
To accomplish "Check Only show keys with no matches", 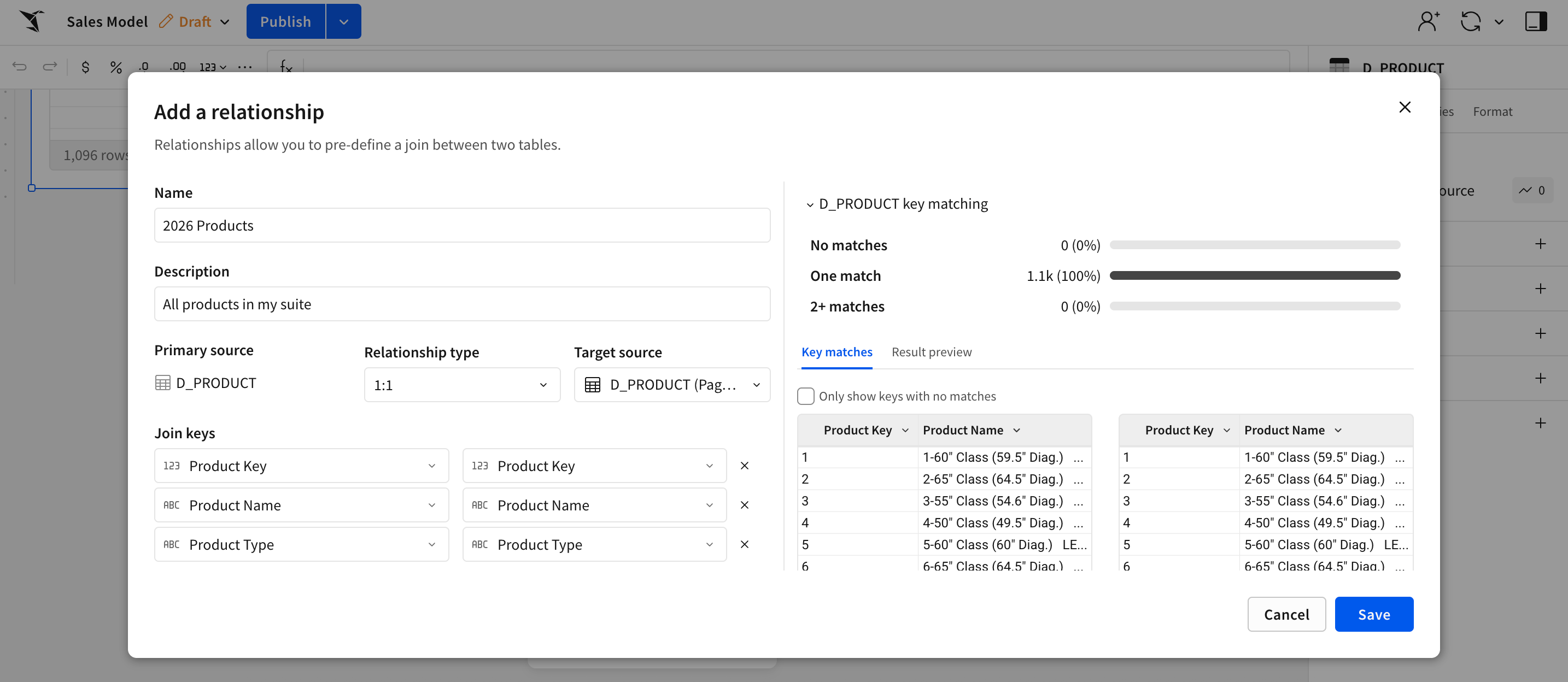I will tap(805, 396).
